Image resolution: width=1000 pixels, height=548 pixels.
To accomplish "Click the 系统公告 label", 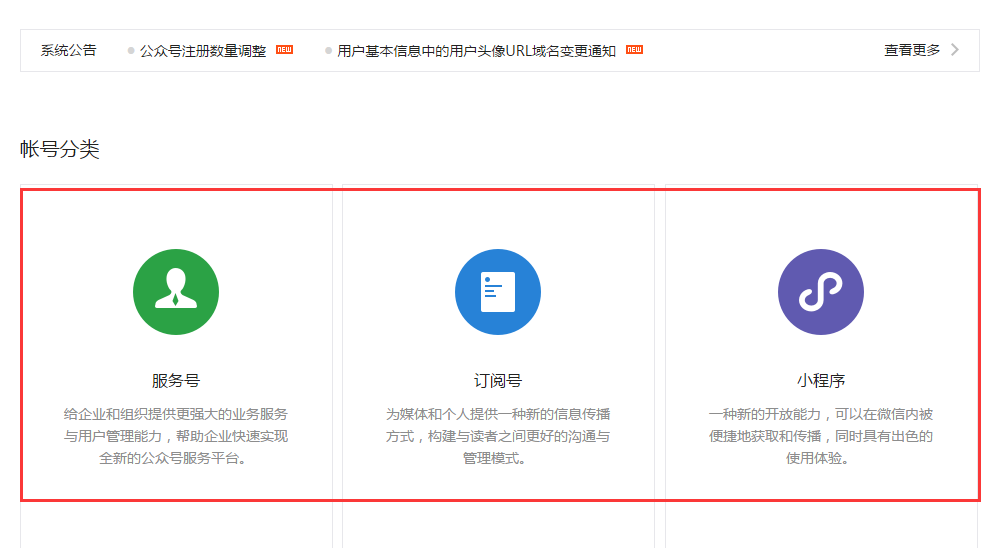I will click(68, 50).
